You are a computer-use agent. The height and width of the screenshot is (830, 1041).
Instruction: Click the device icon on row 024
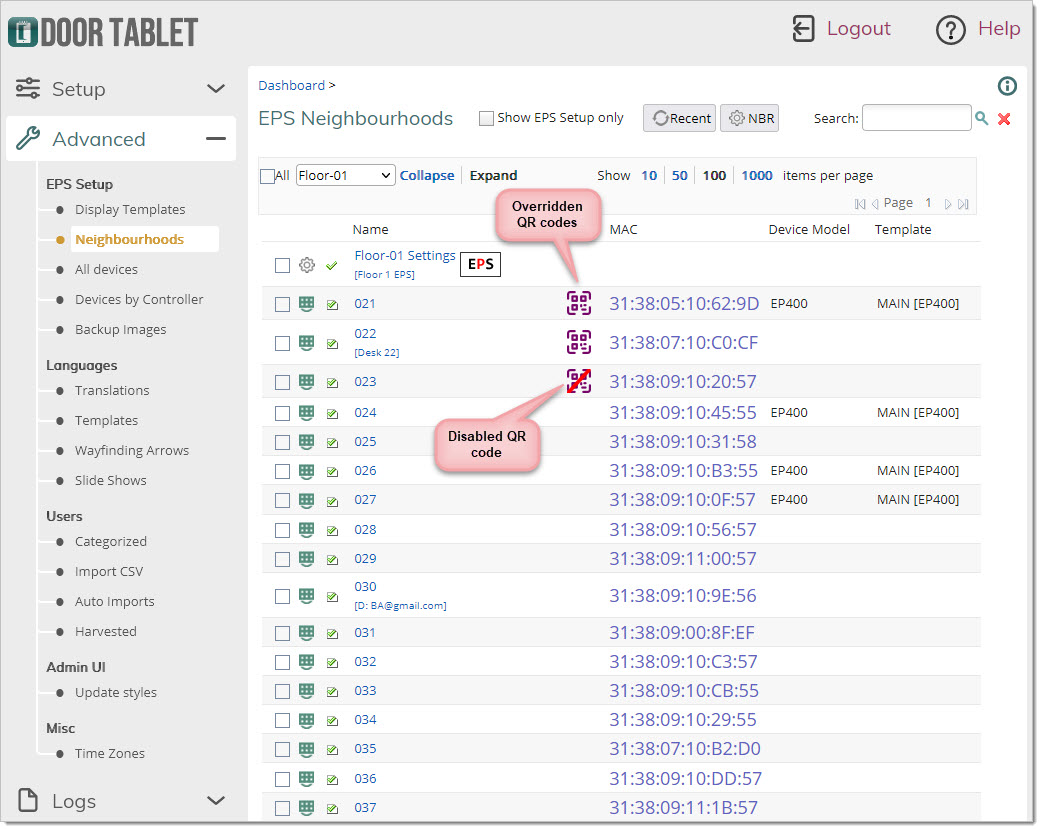(307, 412)
